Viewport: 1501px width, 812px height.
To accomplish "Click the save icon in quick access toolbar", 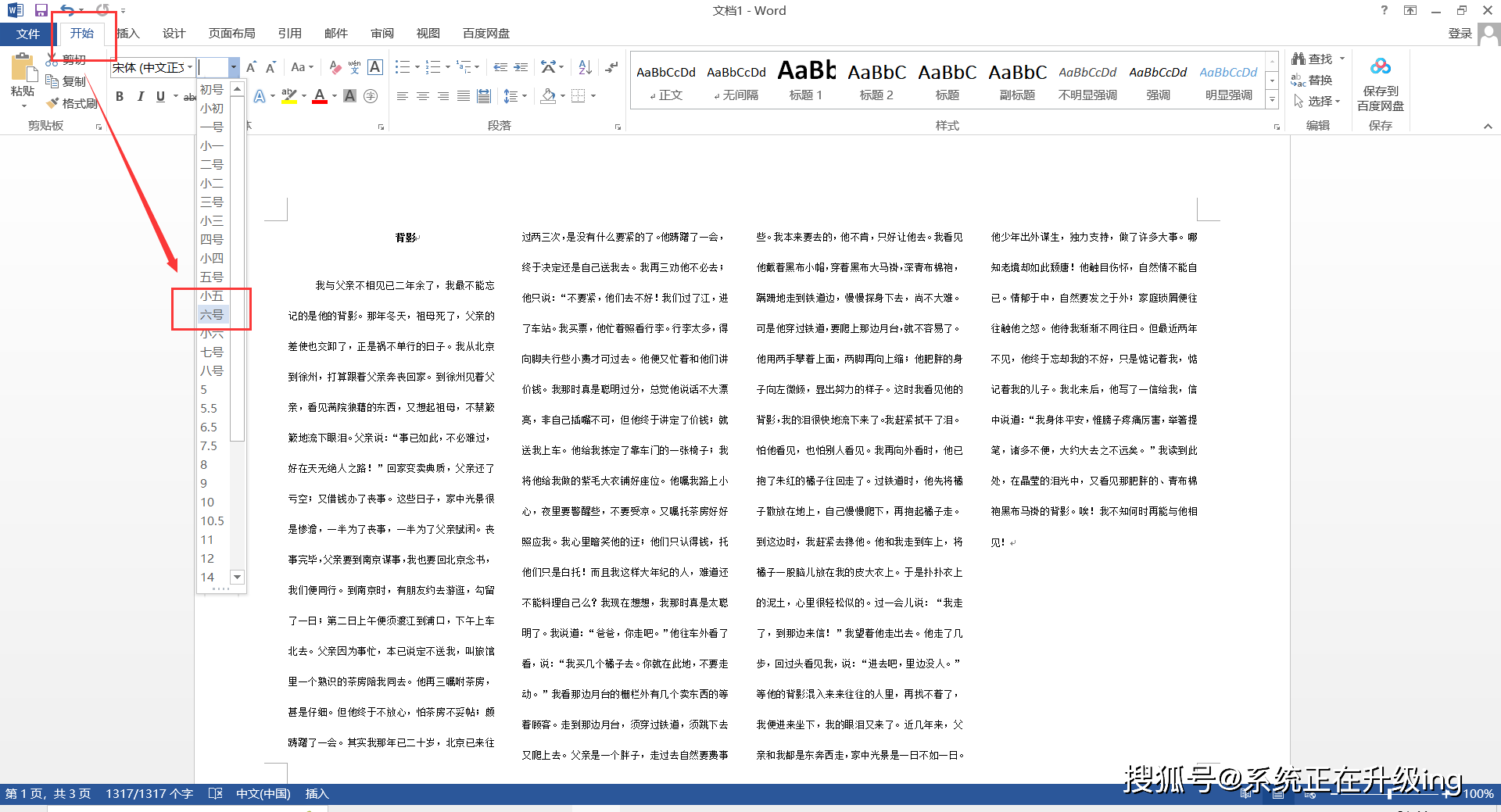I will pyautogui.click(x=41, y=10).
